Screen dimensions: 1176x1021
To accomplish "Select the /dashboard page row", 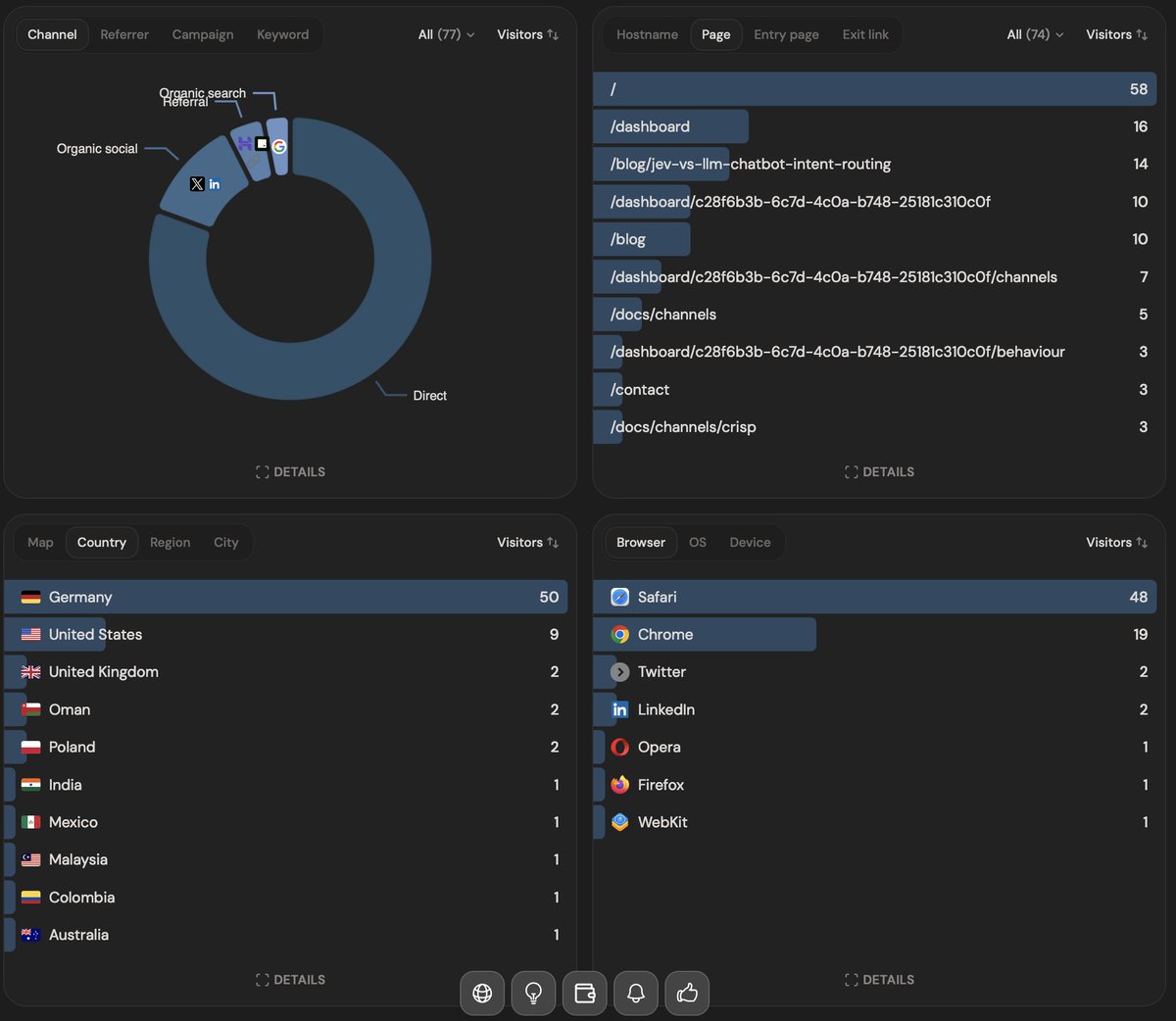I will 874,126.
